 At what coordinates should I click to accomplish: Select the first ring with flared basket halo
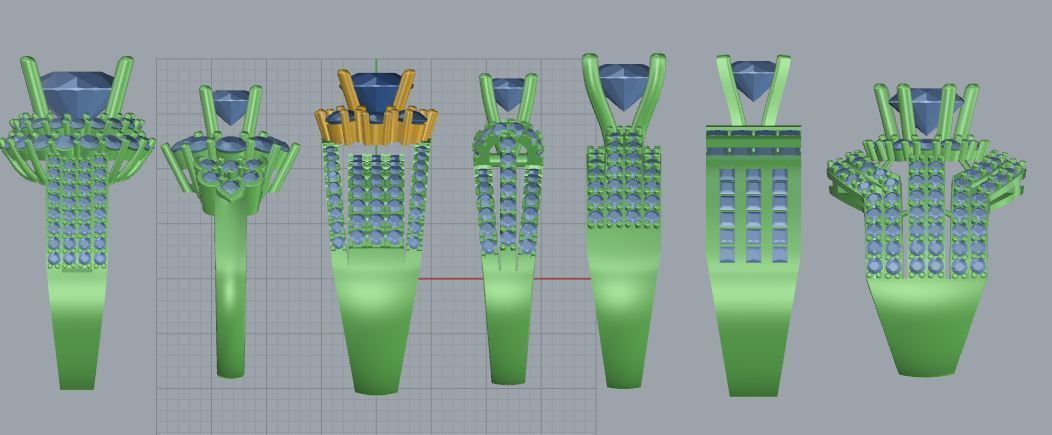77,223
